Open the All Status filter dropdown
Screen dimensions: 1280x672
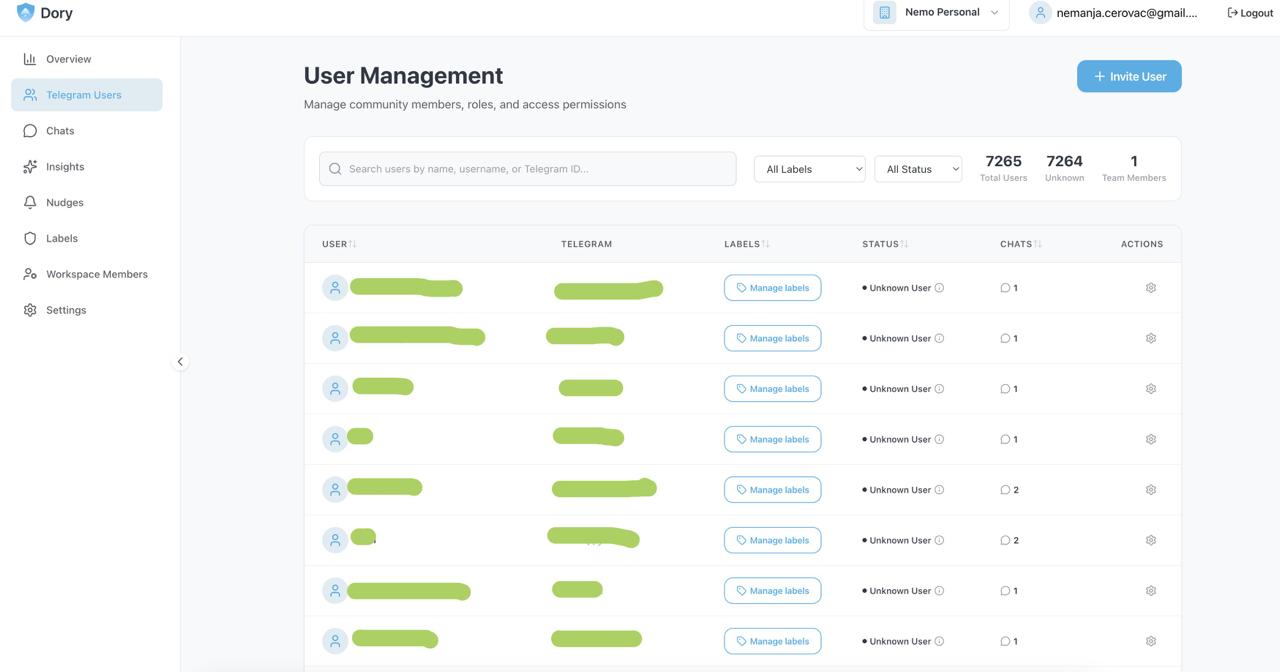tap(917, 169)
